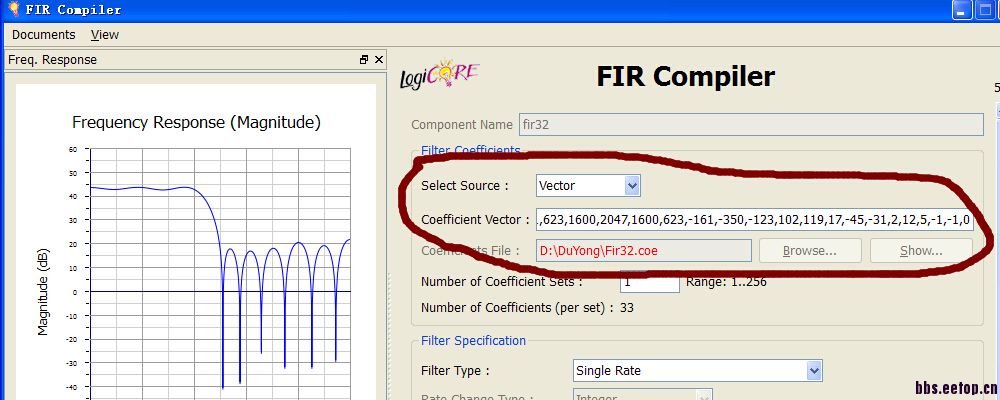This screenshot has height=400, width=1000.
Task: Open the Select Source dropdown
Action: coord(588,186)
